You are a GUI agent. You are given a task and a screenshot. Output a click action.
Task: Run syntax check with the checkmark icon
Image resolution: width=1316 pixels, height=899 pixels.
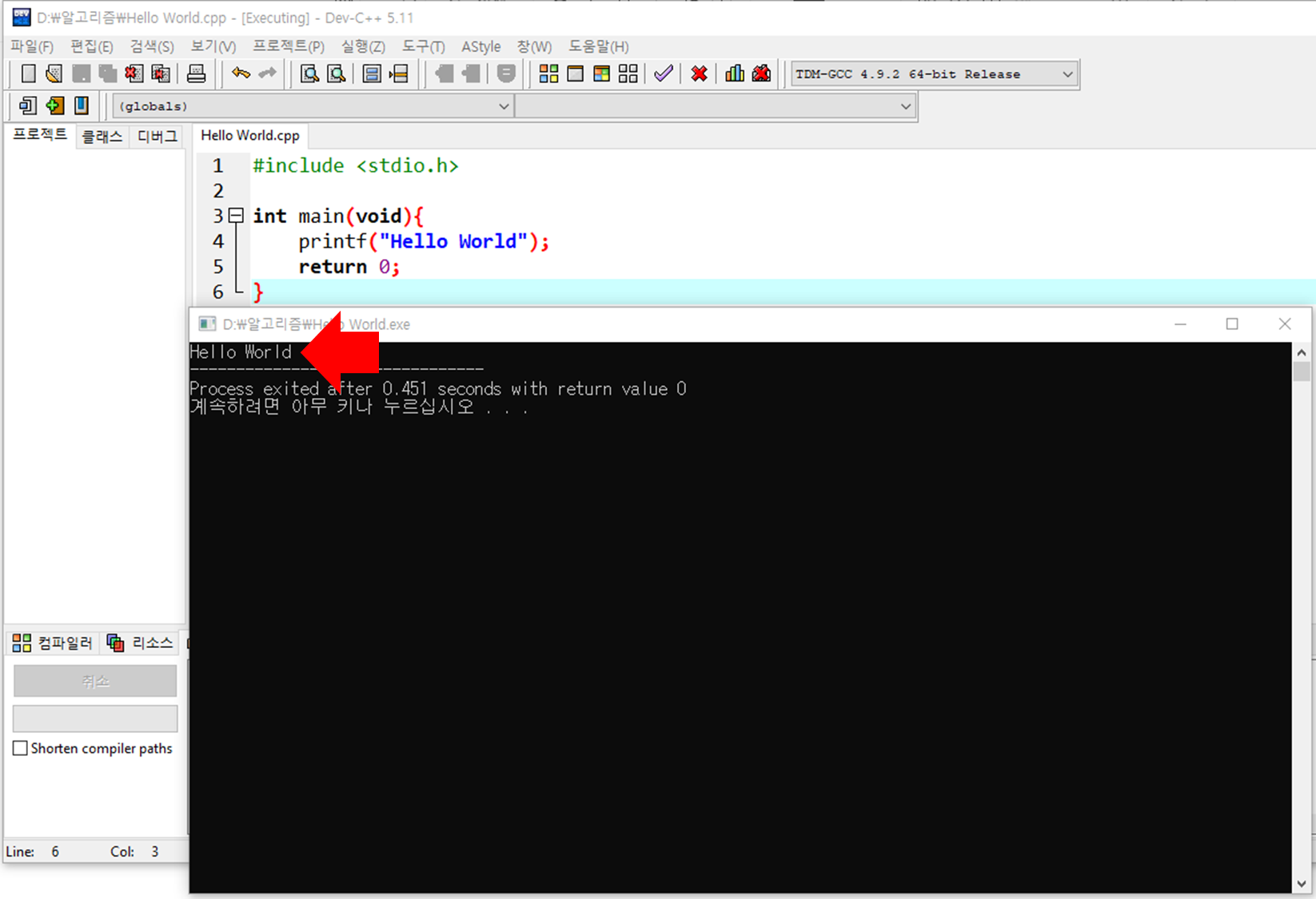(x=663, y=74)
